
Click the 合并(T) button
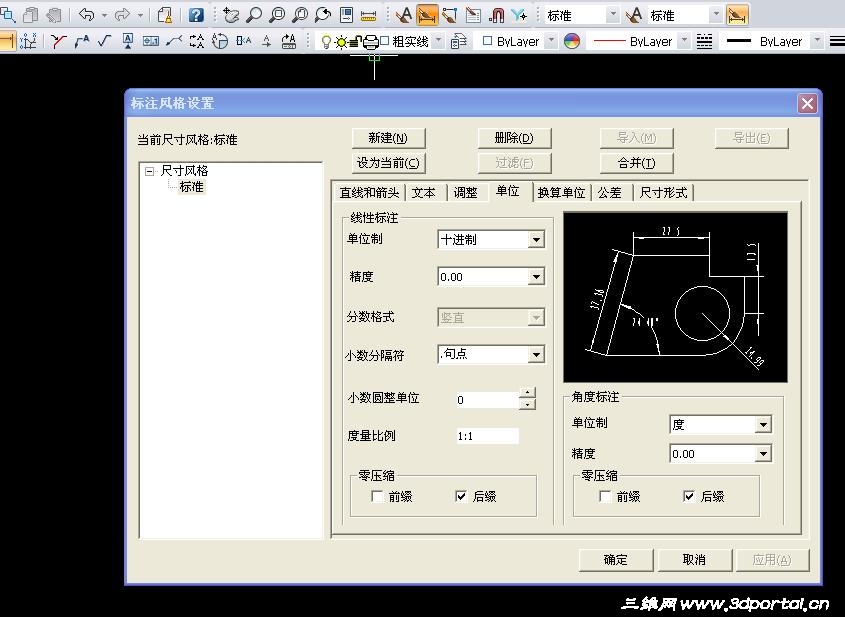click(x=636, y=163)
